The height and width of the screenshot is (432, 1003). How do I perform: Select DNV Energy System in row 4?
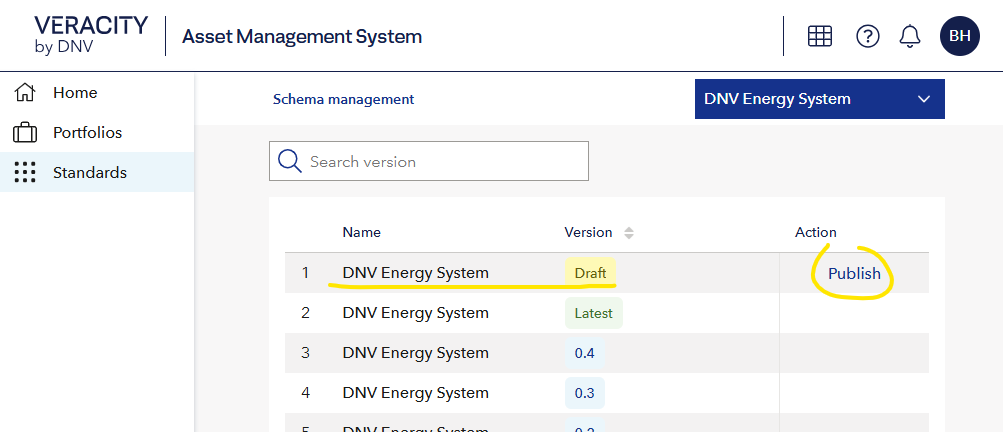[x=416, y=392]
